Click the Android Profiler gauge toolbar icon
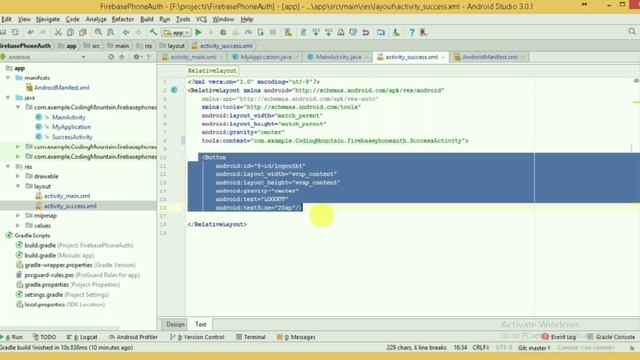The height and width of the screenshot is (360, 640). (x=248, y=32)
